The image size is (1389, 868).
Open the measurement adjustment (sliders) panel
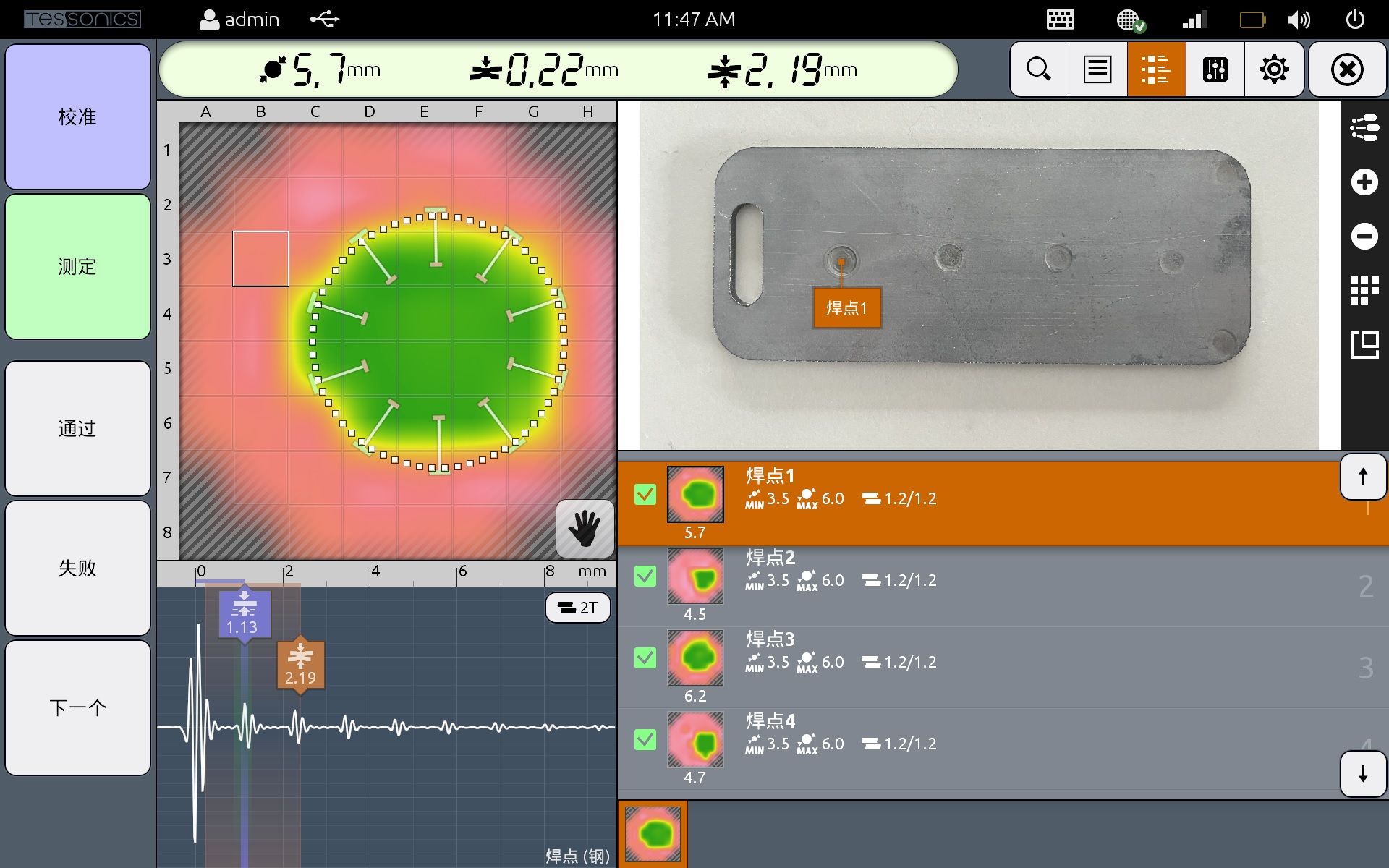1215,69
